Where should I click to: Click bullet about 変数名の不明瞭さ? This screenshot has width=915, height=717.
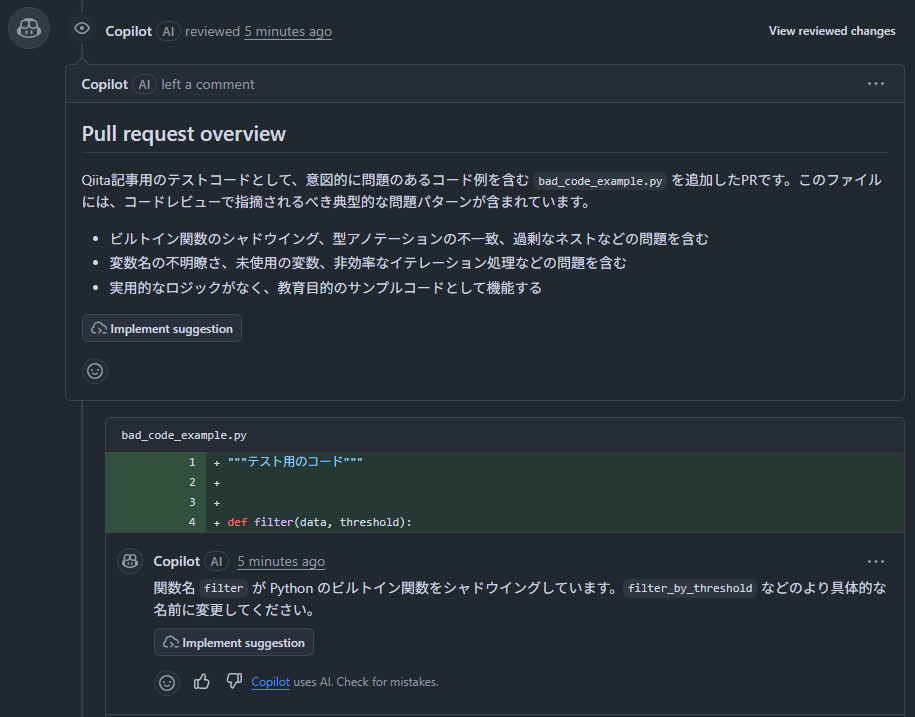(368, 263)
